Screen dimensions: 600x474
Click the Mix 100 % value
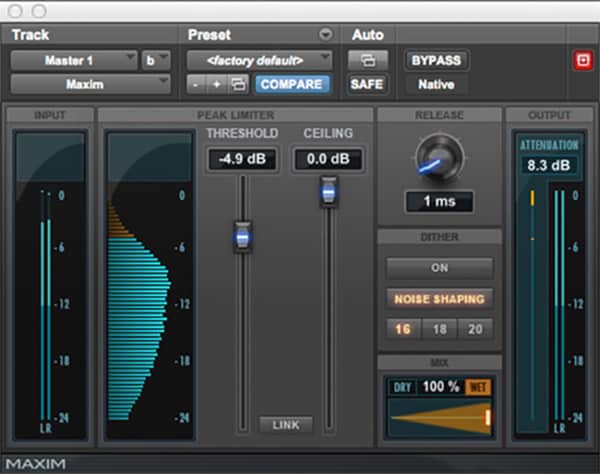440,387
